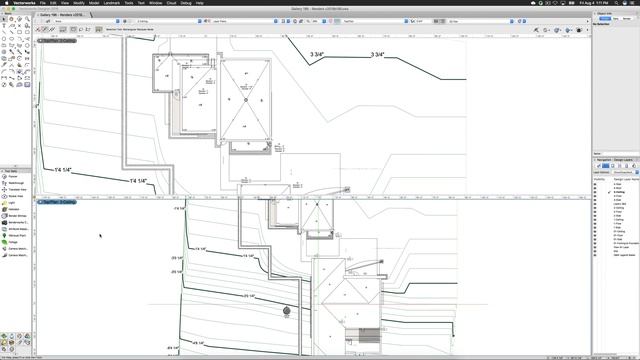640x360 pixels.
Task: Open the Top/Plan current view dropdown
Action: point(375,21)
